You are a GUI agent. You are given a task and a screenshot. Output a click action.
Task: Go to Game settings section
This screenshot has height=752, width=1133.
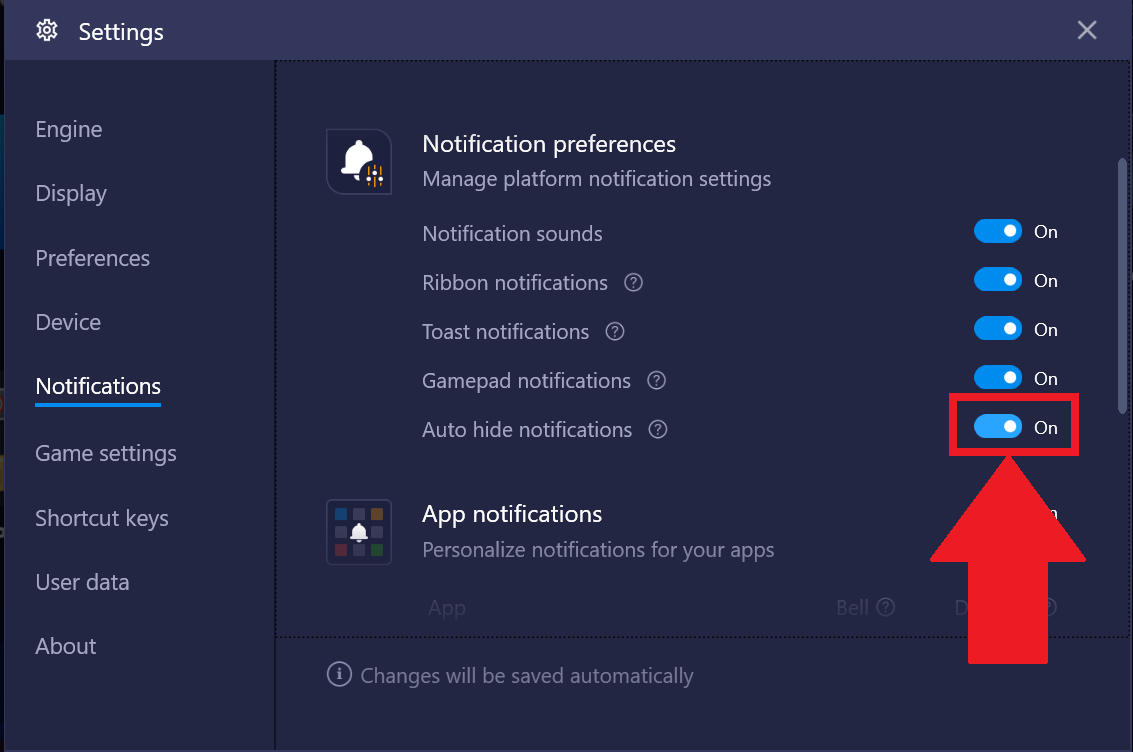[x=105, y=454]
